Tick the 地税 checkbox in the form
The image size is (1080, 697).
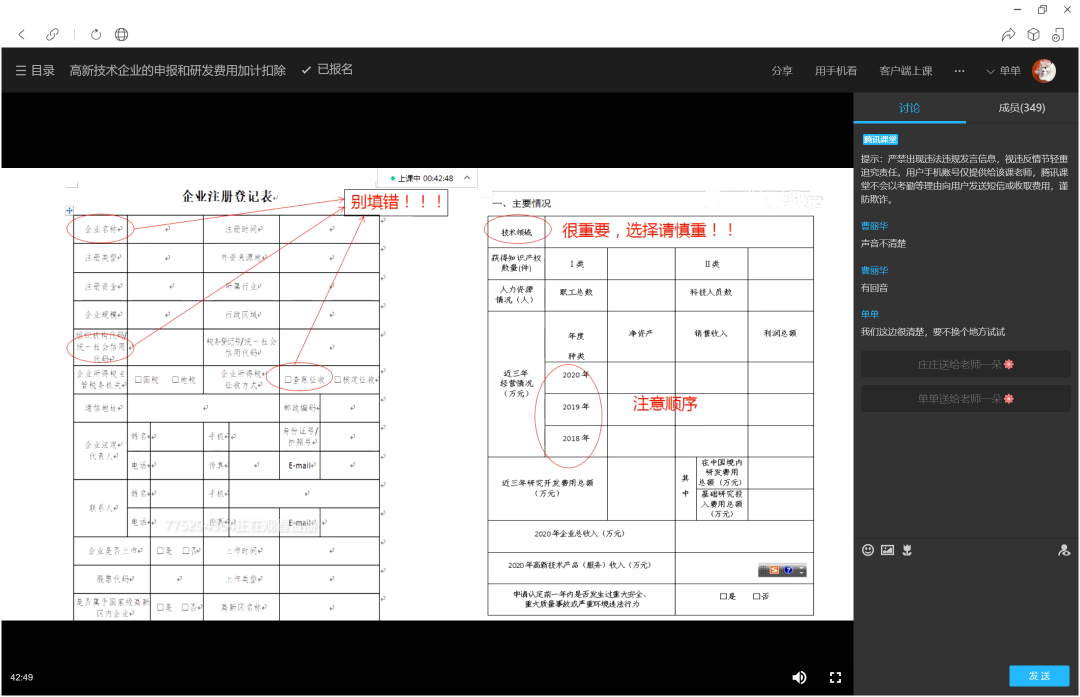click(176, 379)
